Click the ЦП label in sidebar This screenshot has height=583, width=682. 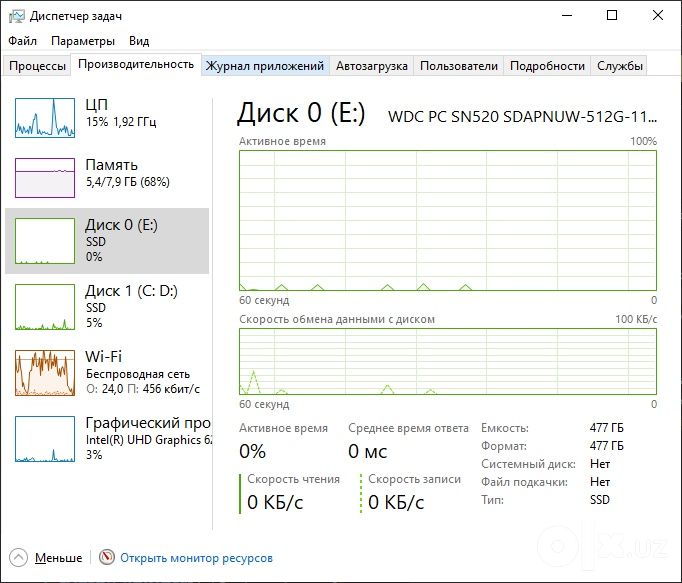coord(96,104)
